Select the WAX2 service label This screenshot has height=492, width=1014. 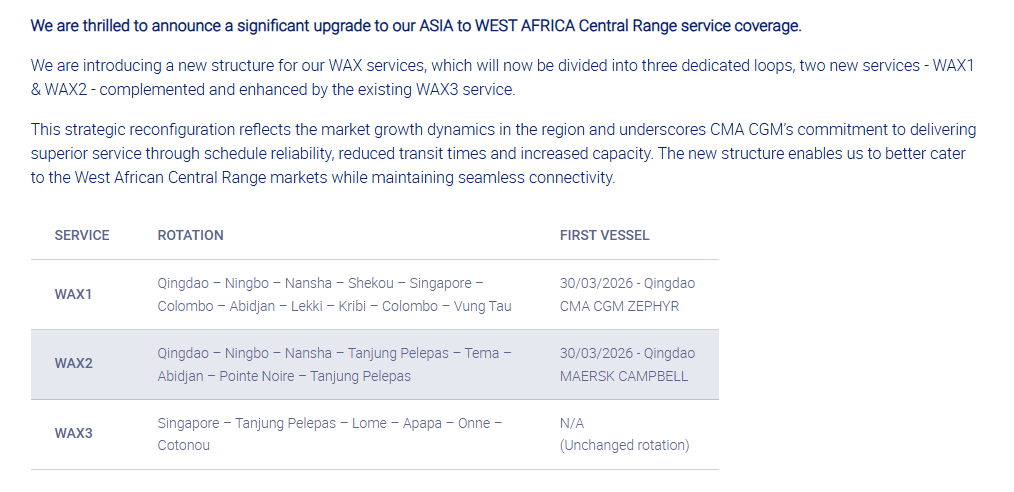73,364
